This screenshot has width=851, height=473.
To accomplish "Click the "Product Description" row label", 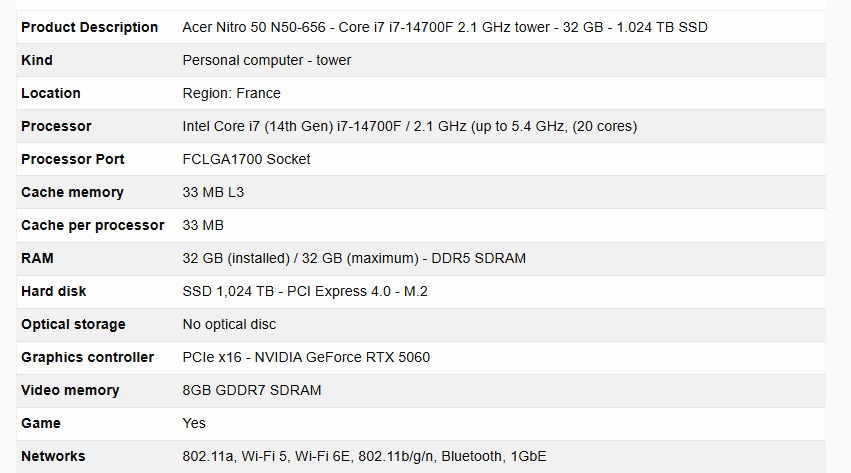I will pyautogui.click(x=89, y=27).
